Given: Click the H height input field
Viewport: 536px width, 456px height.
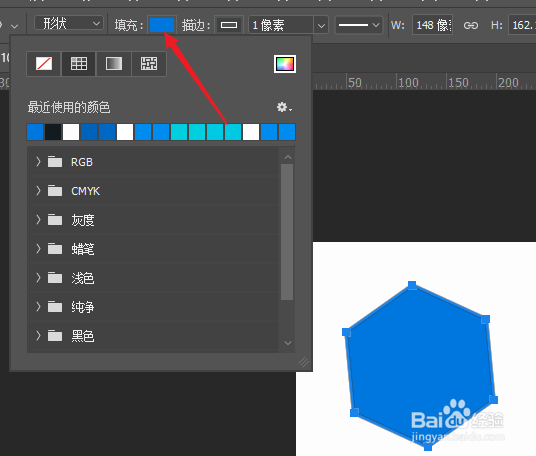Looking at the screenshot, I should (x=522, y=25).
